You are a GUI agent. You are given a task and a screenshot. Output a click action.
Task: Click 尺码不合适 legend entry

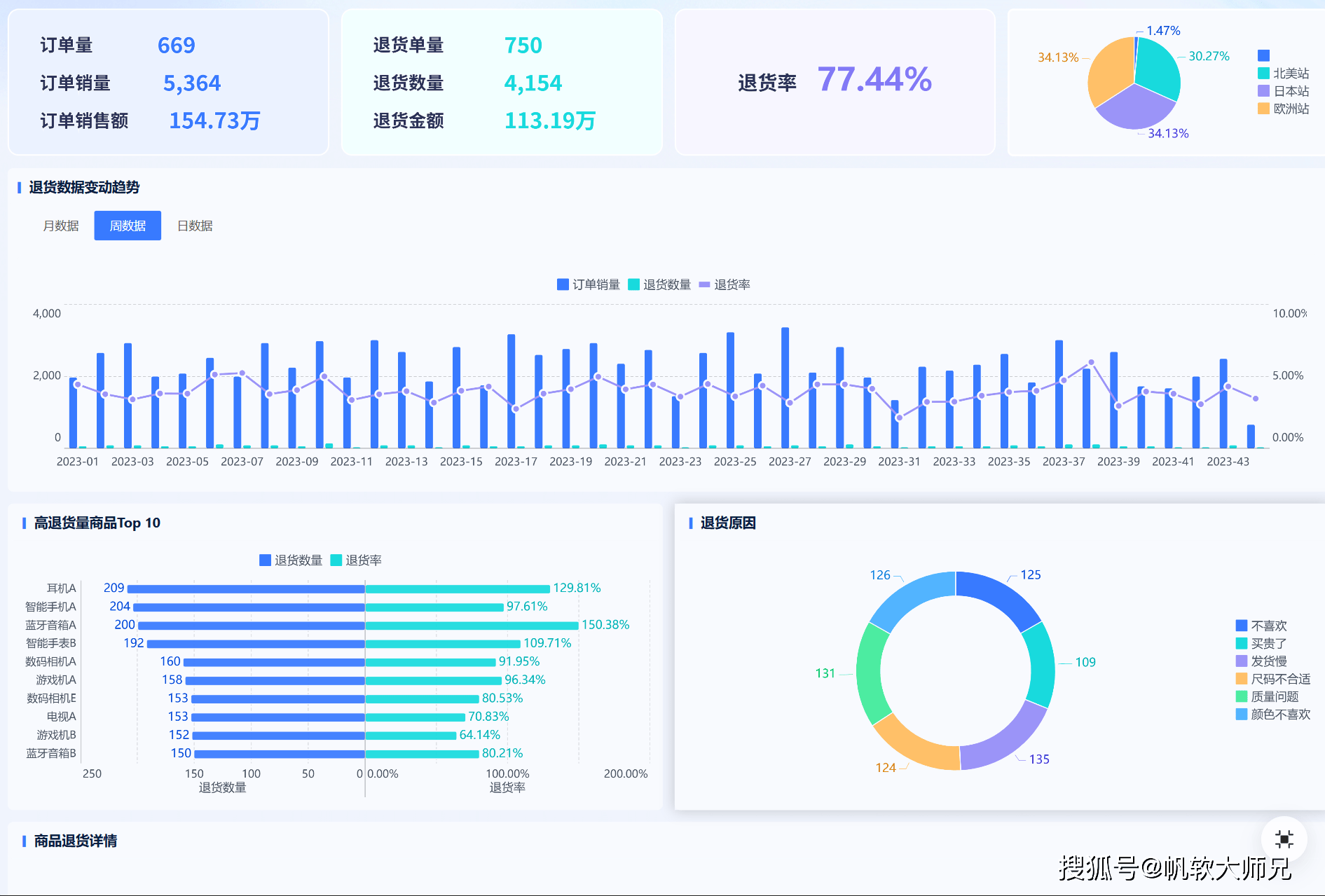tap(1273, 679)
